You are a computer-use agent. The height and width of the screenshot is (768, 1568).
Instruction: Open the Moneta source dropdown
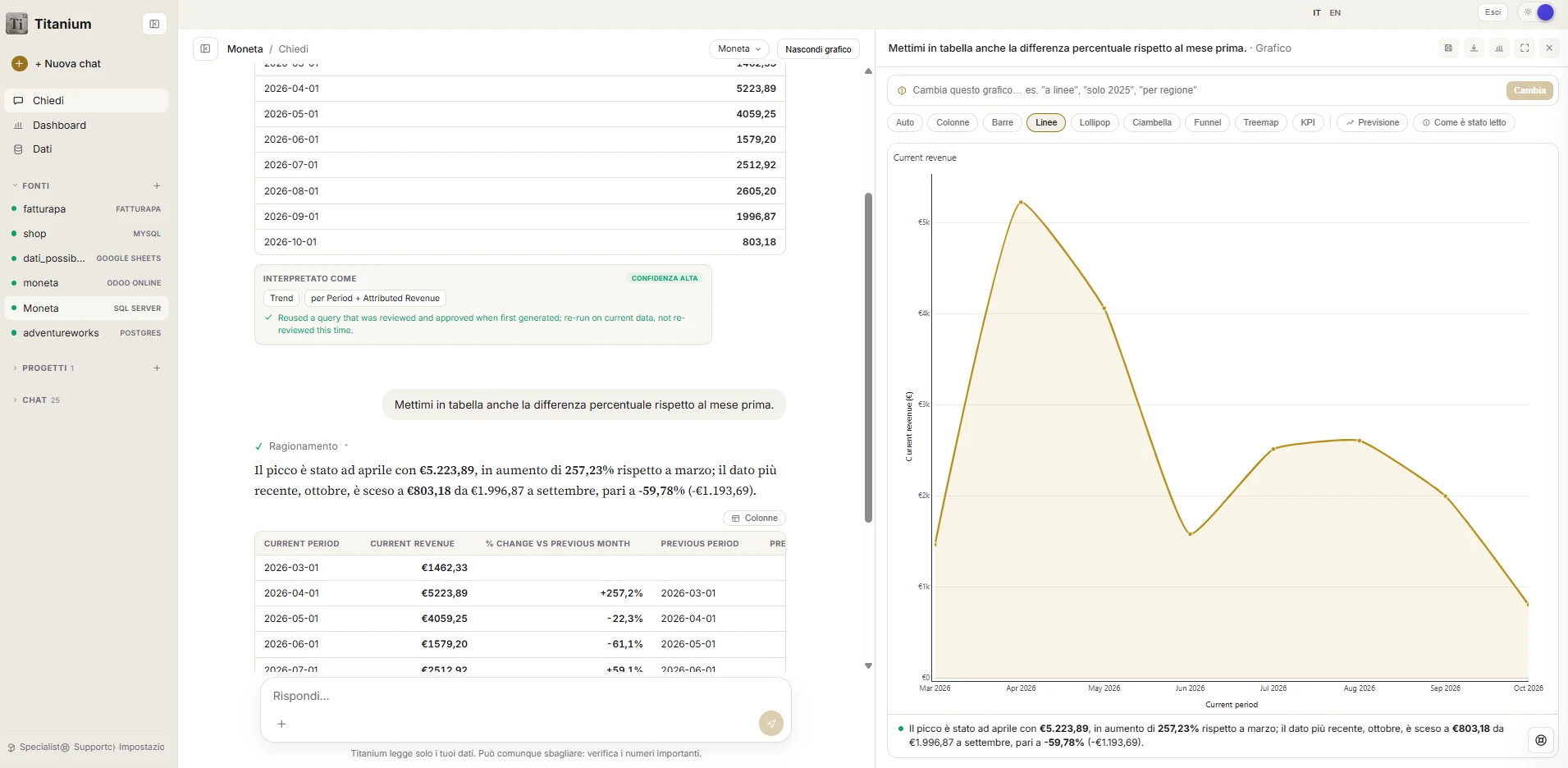pyautogui.click(x=739, y=49)
